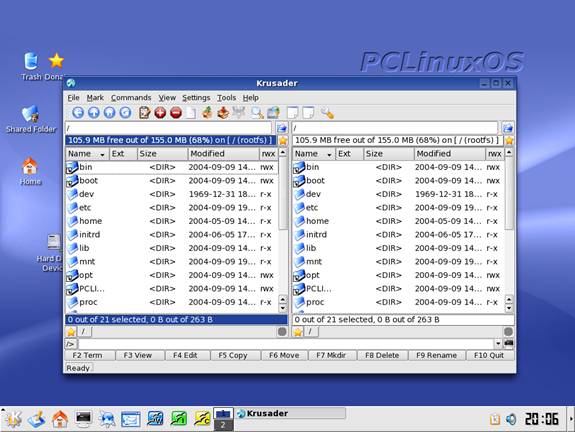Screen dimensions: 575x432
Task: Open command line history dropdown arrow
Action: [498, 344]
